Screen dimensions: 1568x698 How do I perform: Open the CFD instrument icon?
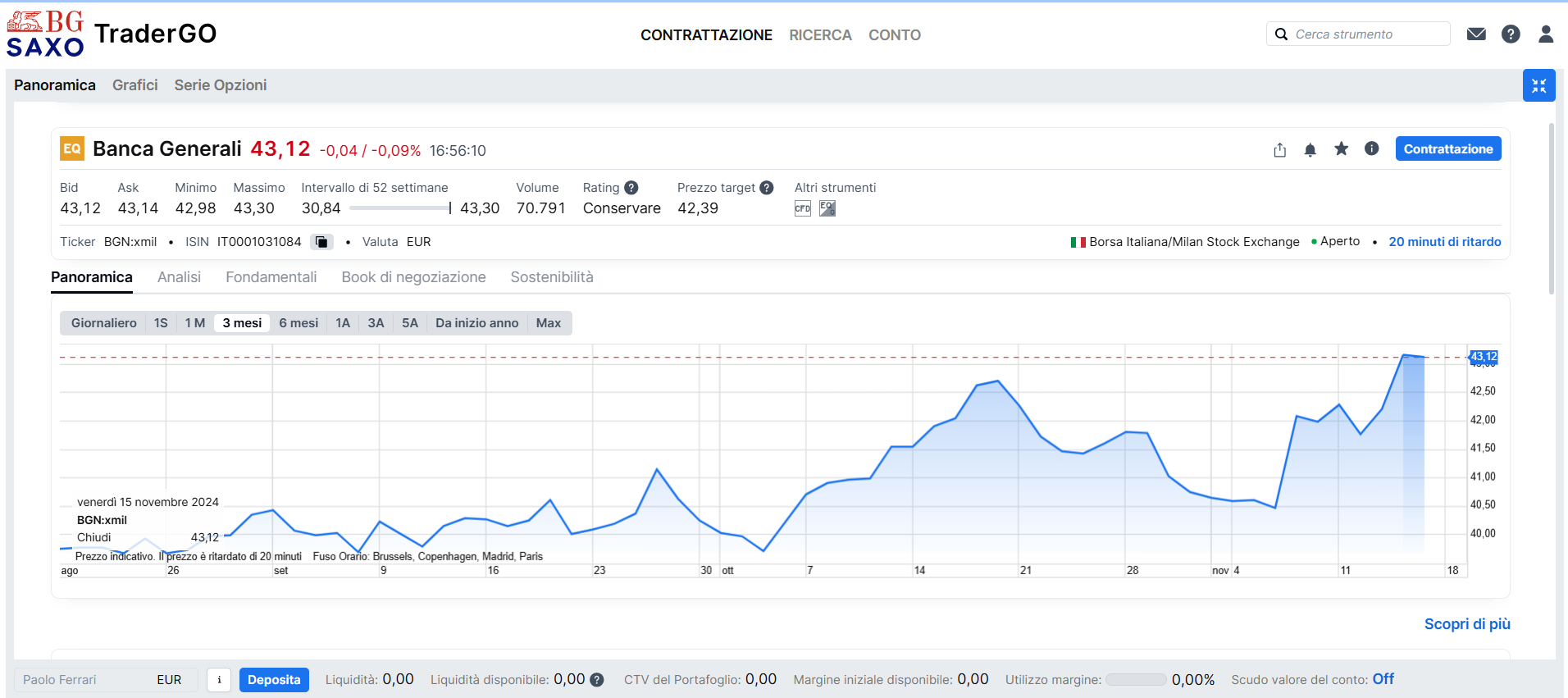[x=803, y=208]
